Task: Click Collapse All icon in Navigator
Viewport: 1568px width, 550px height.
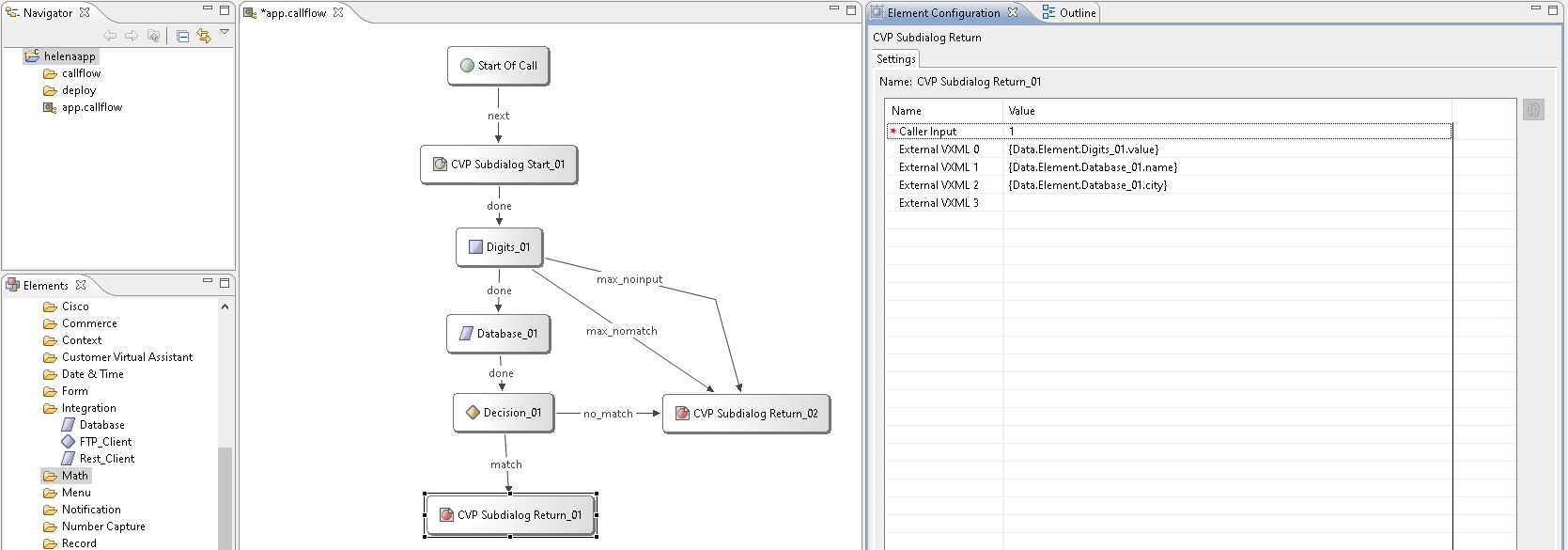Action: [182, 36]
